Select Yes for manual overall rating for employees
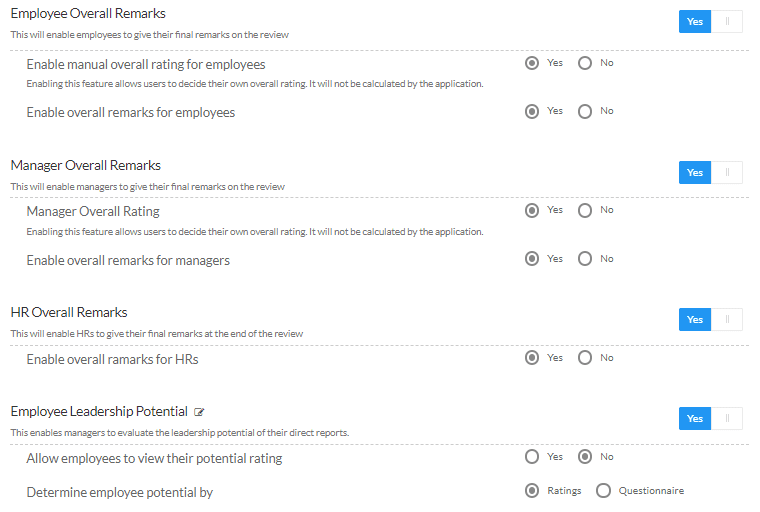 (x=532, y=63)
